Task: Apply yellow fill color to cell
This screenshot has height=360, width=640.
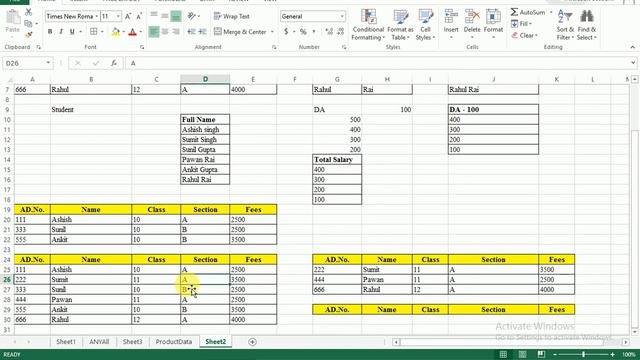Action: click(116, 31)
